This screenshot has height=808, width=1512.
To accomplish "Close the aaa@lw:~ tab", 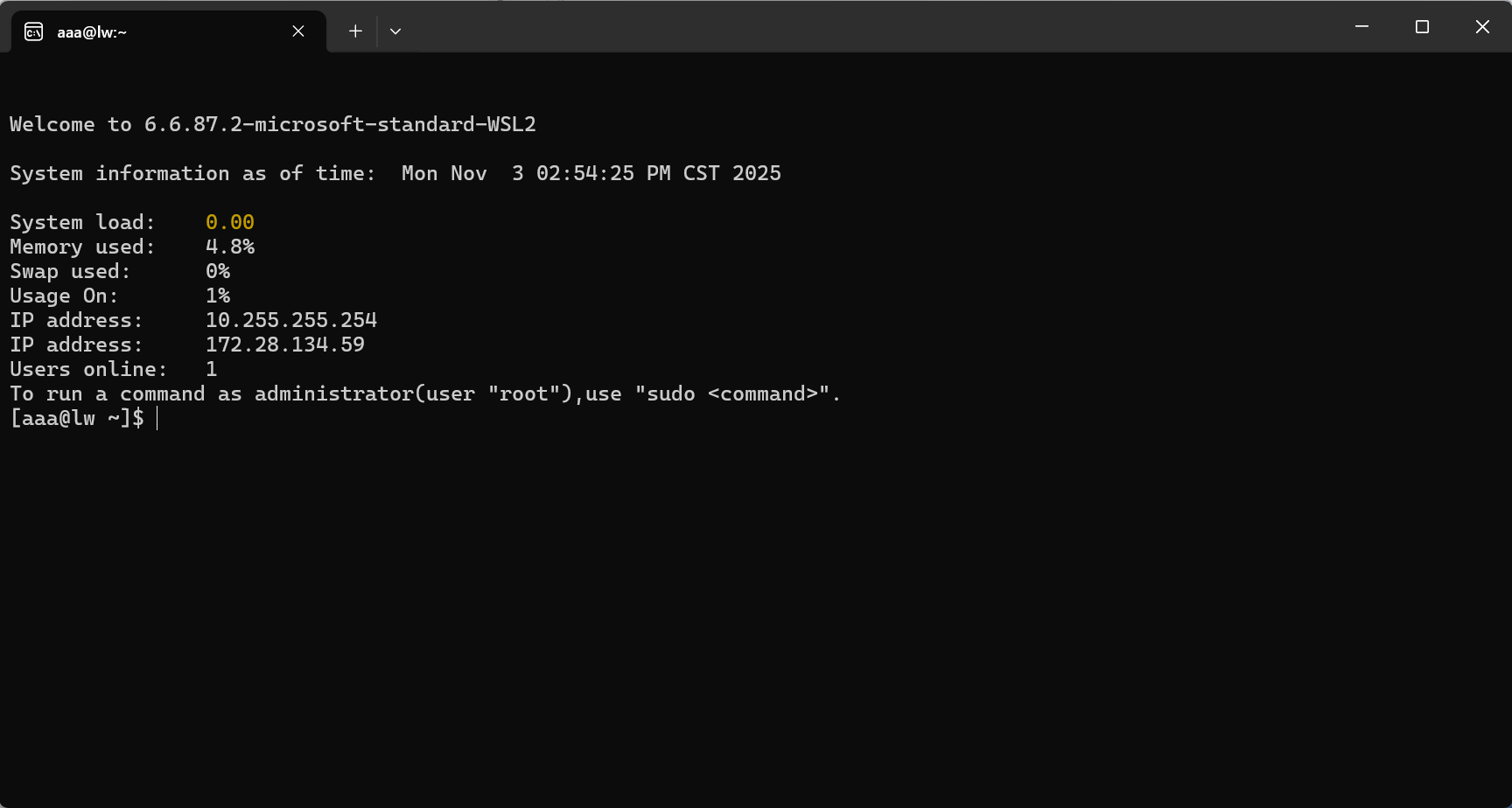I will pos(298,31).
